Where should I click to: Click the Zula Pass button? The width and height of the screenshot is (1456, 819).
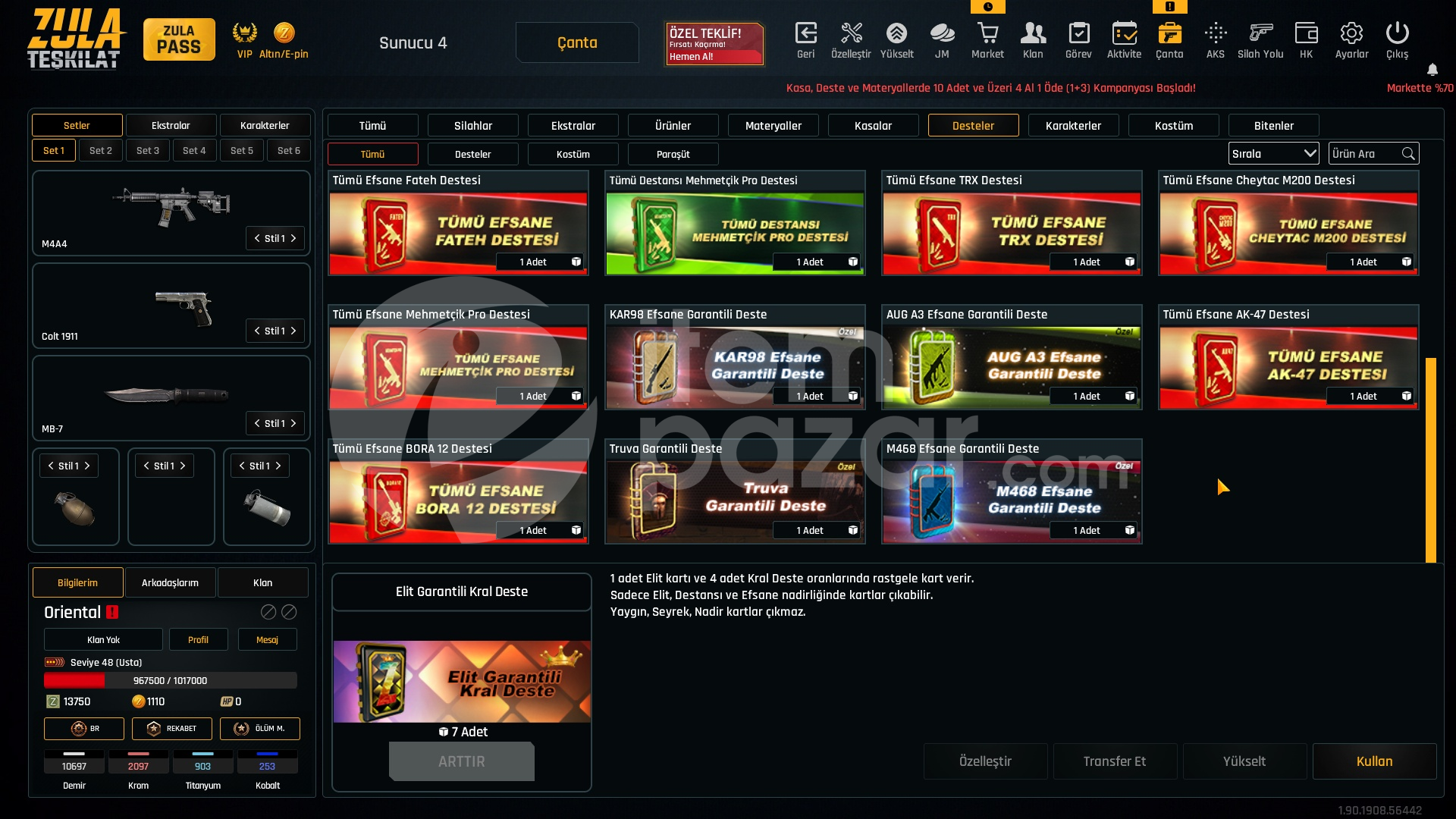179,39
